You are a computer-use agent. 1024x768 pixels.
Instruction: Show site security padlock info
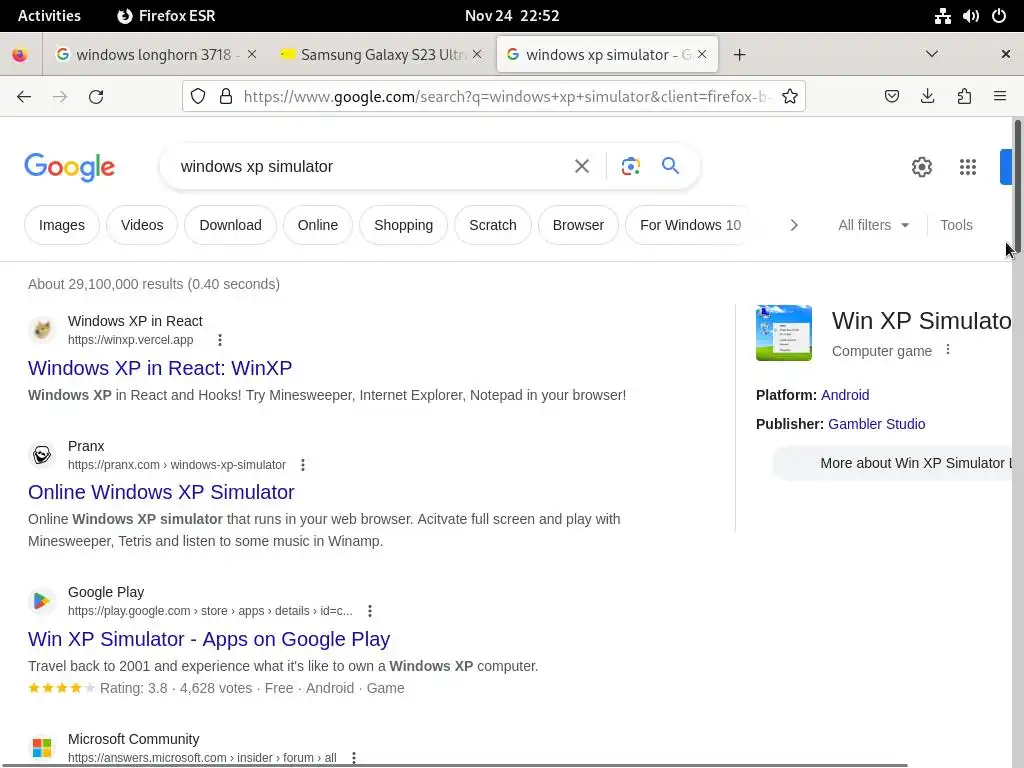226,97
